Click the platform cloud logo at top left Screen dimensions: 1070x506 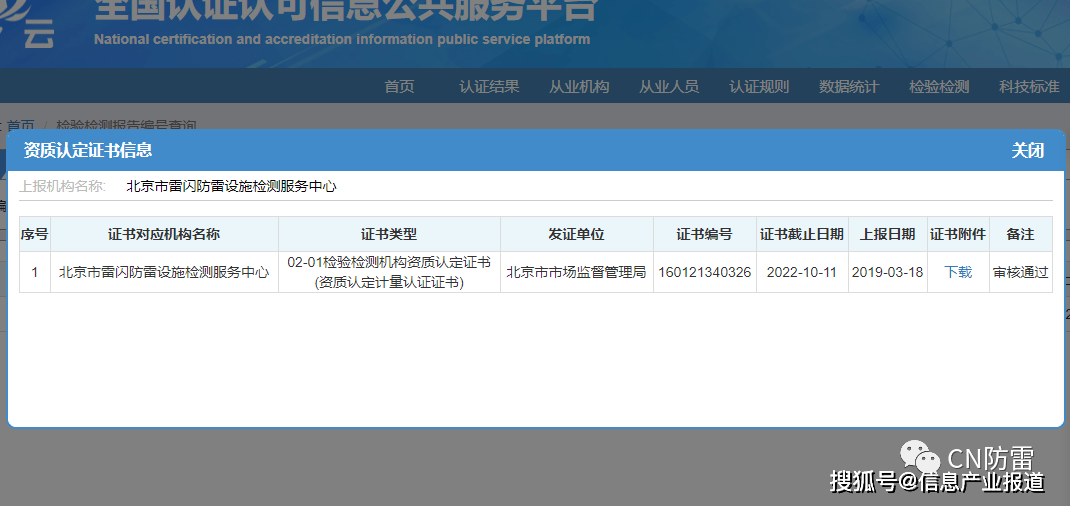(x=27, y=24)
